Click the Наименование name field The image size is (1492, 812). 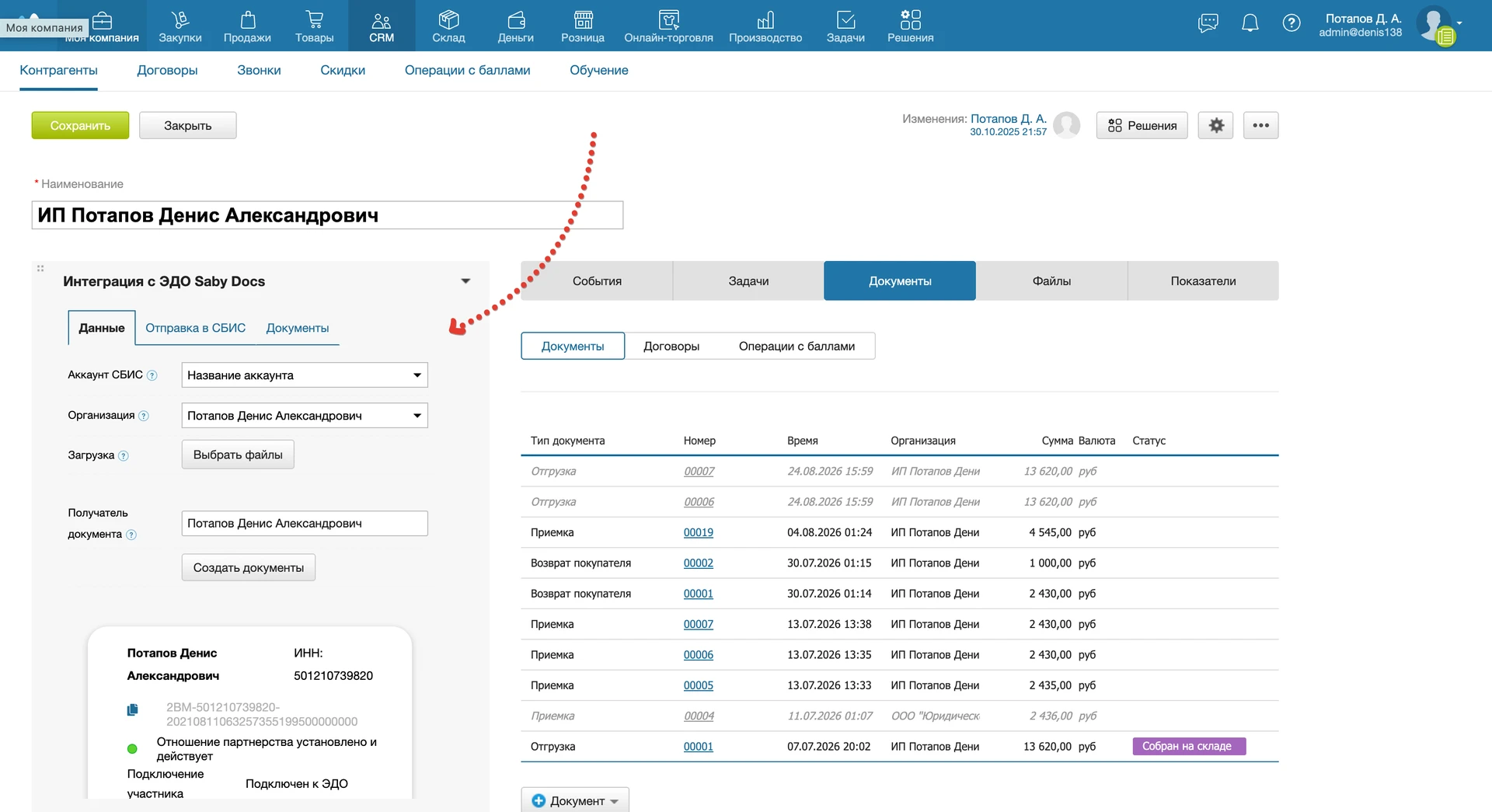pos(327,215)
